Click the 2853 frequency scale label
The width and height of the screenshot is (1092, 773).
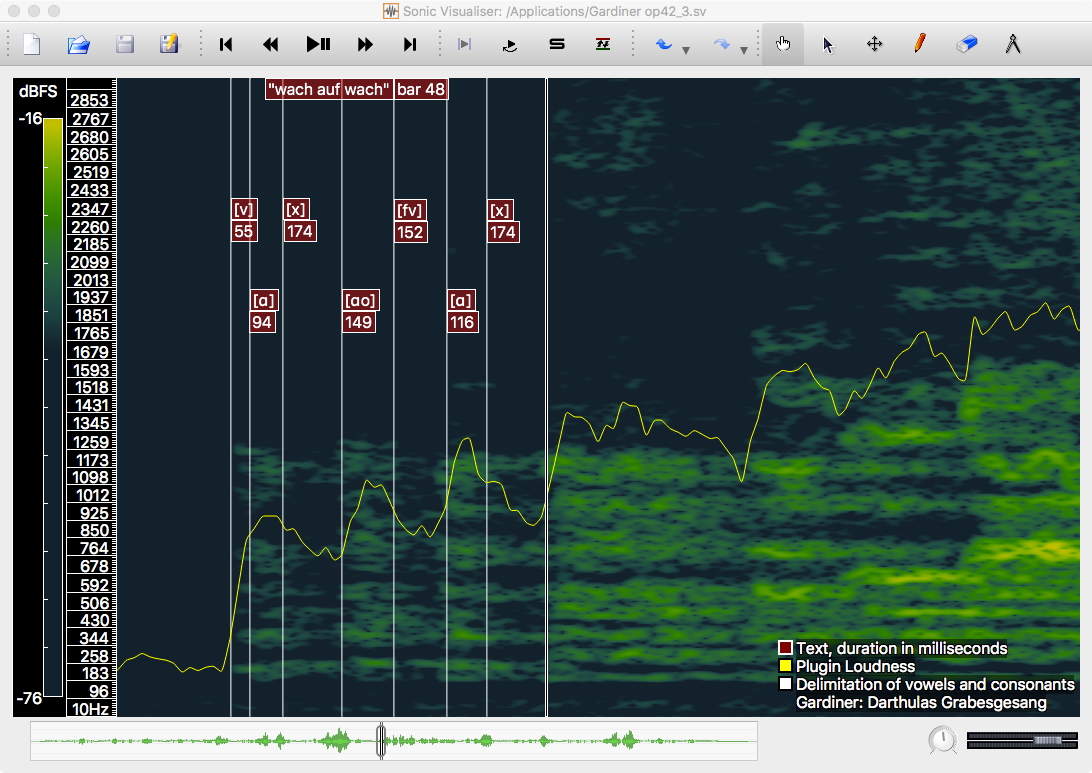pos(90,100)
